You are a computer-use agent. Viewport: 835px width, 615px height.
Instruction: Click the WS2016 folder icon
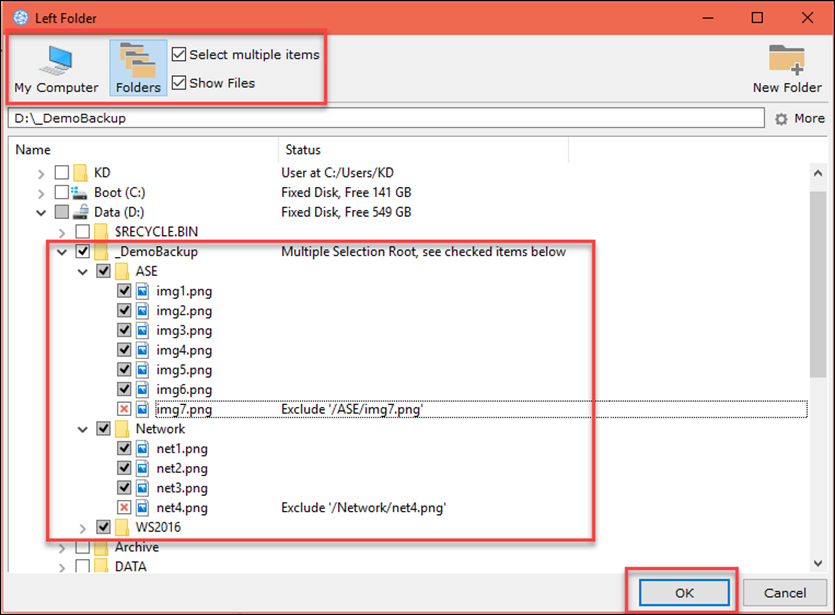tap(122, 527)
